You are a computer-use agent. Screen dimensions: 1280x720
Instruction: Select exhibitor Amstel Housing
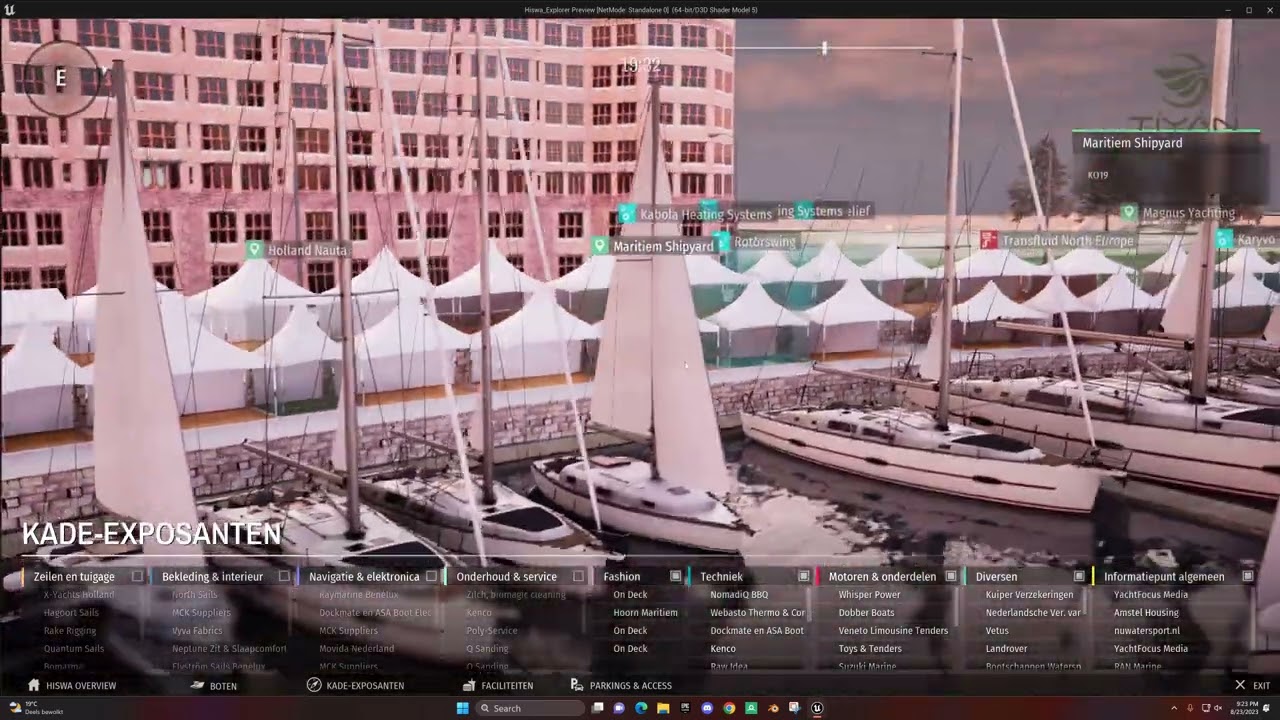pos(1146,612)
